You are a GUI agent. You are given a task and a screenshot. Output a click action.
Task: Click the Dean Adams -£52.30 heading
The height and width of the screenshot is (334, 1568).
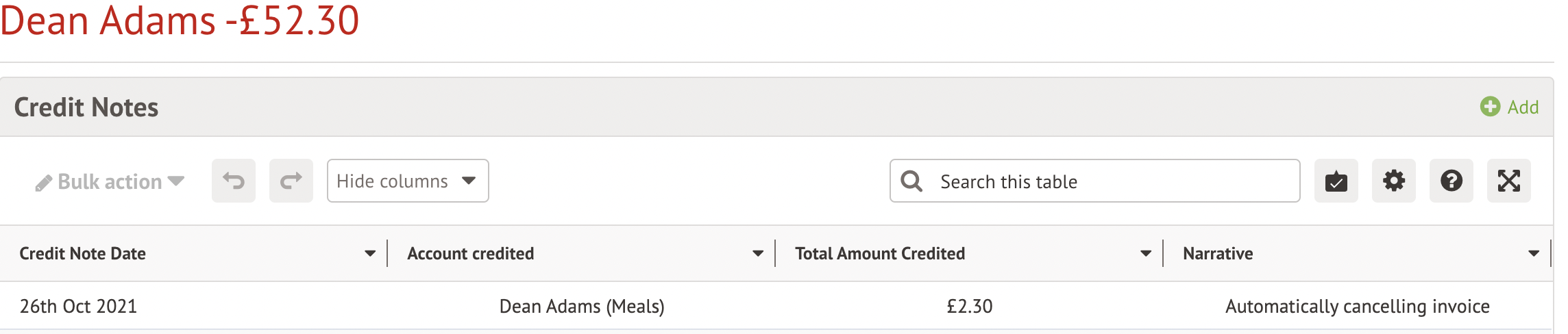point(180,21)
